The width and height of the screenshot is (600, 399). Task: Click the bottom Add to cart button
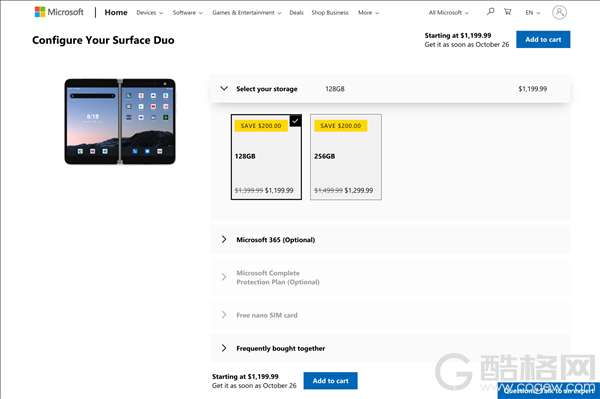tap(331, 381)
